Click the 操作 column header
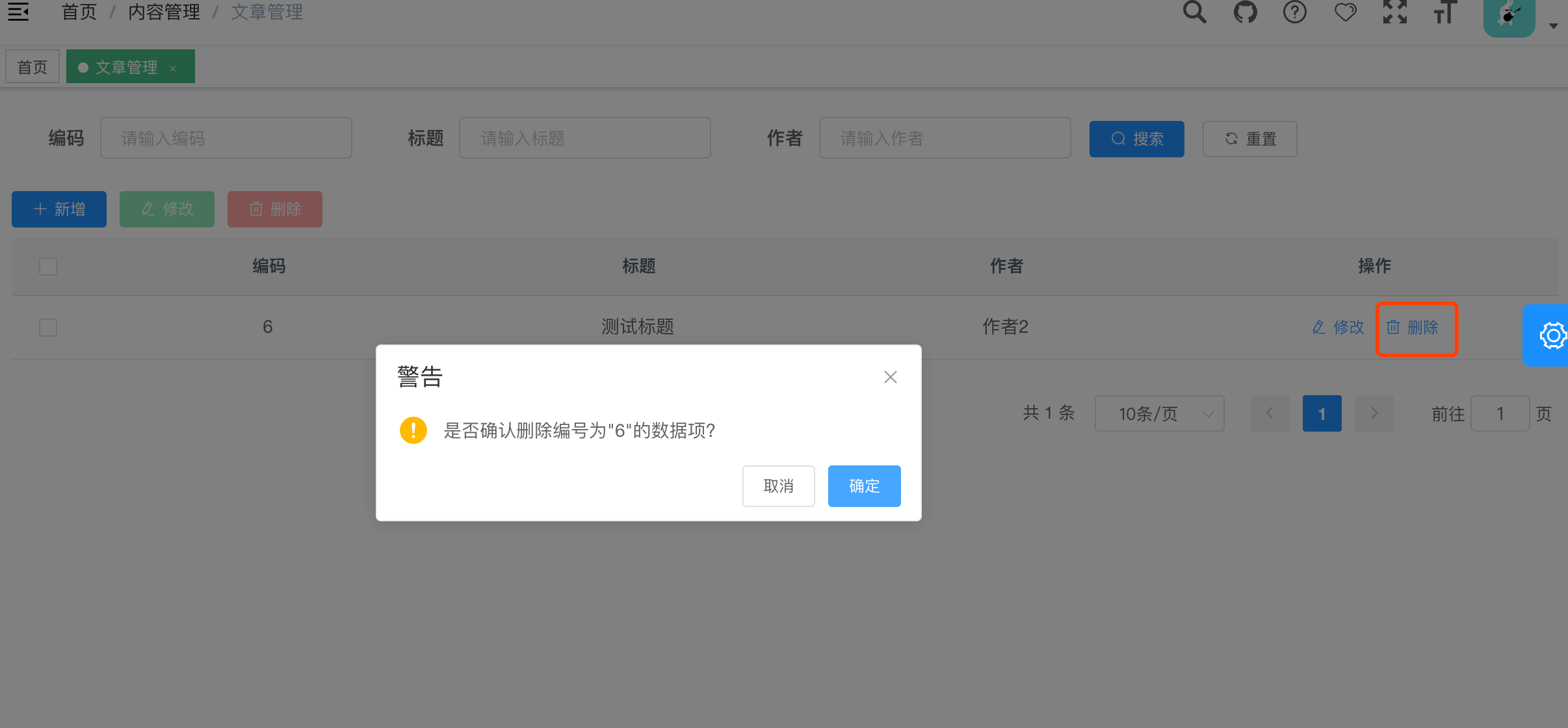 pyautogui.click(x=1374, y=266)
